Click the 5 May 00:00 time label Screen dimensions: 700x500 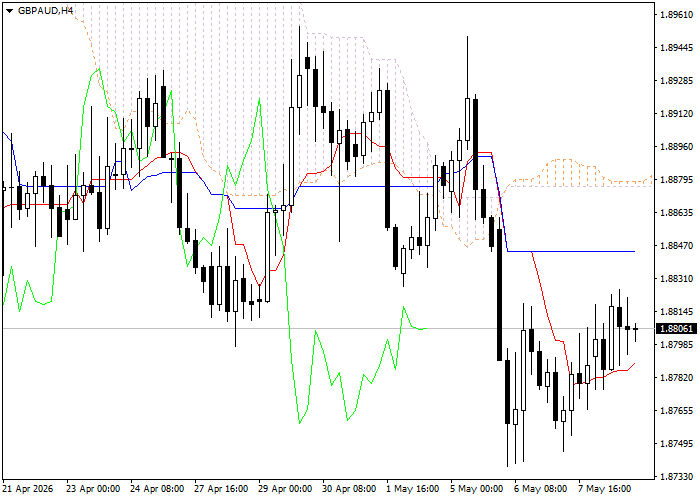click(x=477, y=489)
